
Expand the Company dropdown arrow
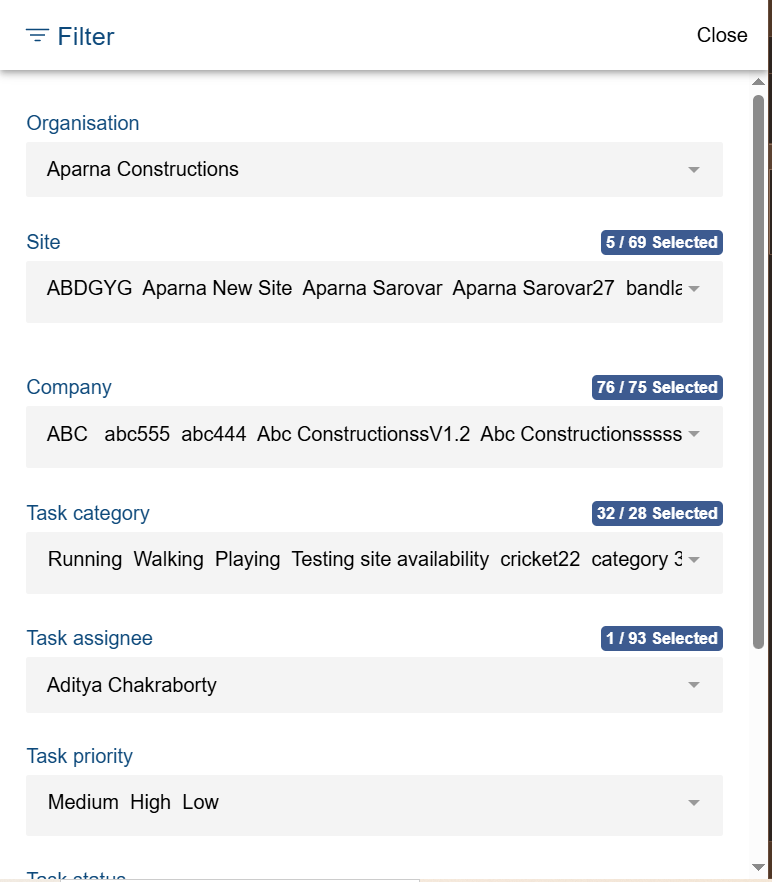[694, 435]
